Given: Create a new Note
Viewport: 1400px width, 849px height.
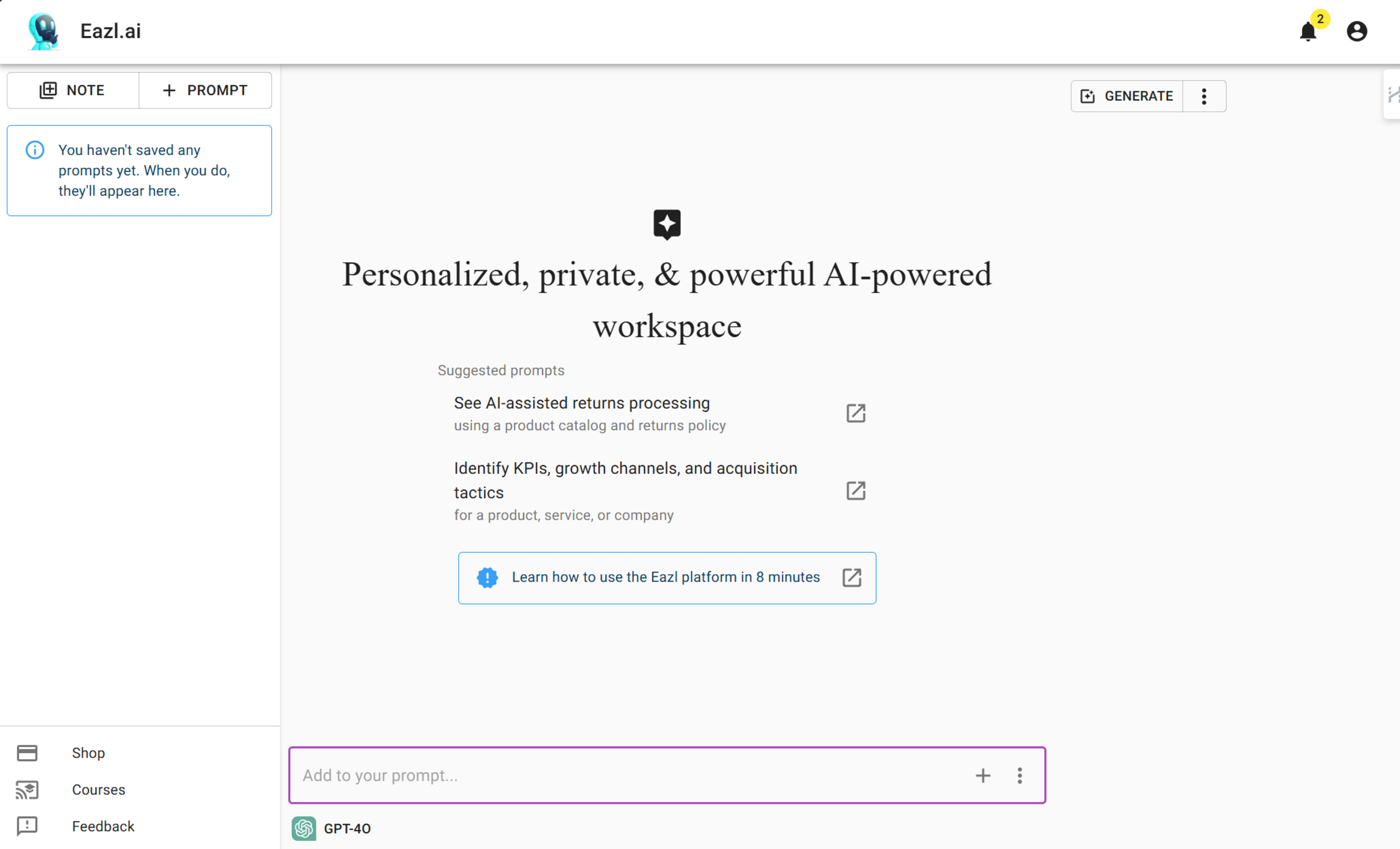Looking at the screenshot, I should click(x=73, y=90).
